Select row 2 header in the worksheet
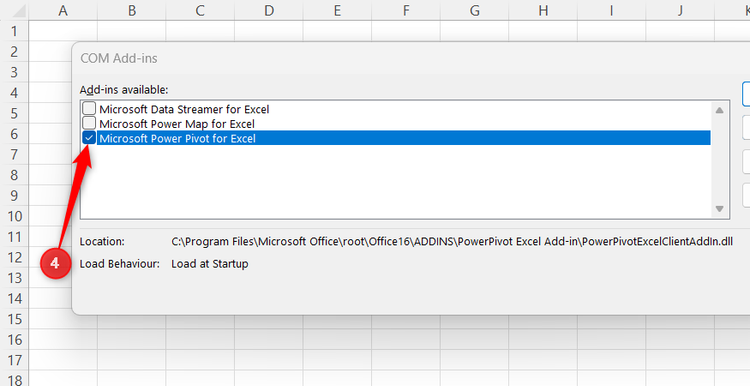The width and height of the screenshot is (750, 386). point(14,52)
